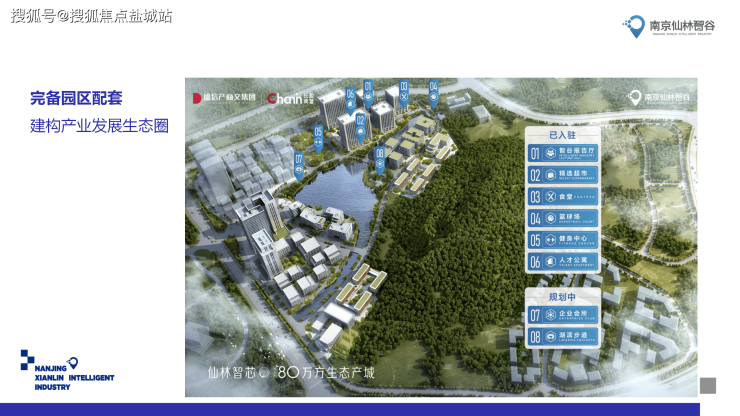The height and width of the screenshot is (416, 740).
Task: Click map pin 07 beside the lake
Action: click(x=299, y=166)
